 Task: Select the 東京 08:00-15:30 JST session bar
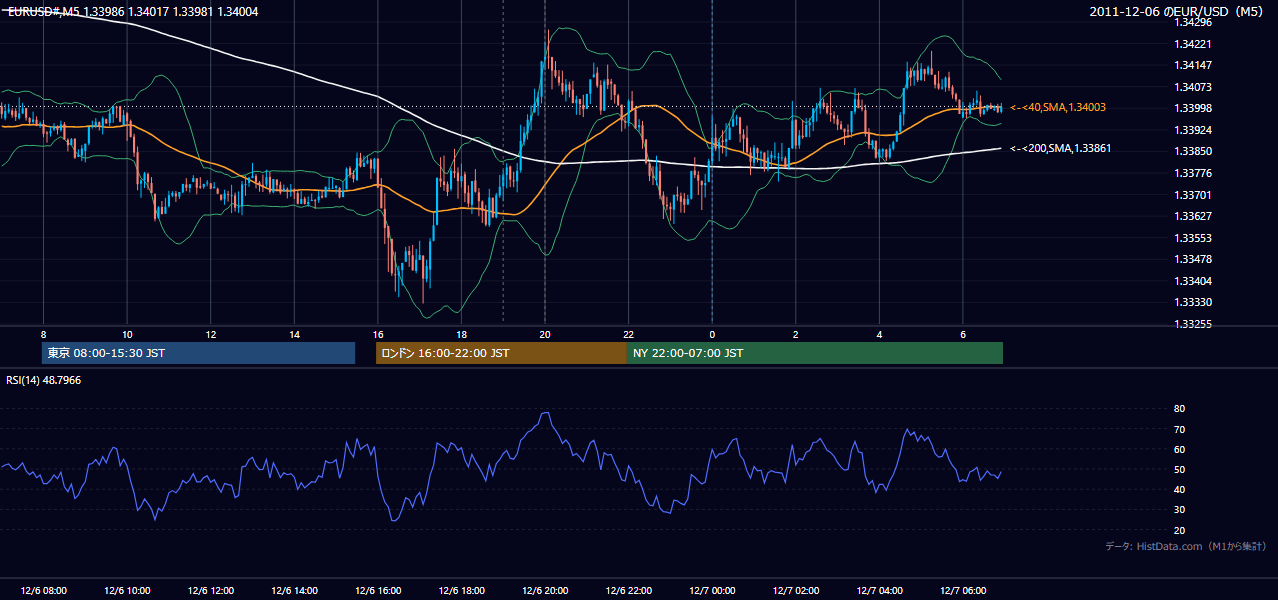click(198, 353)
